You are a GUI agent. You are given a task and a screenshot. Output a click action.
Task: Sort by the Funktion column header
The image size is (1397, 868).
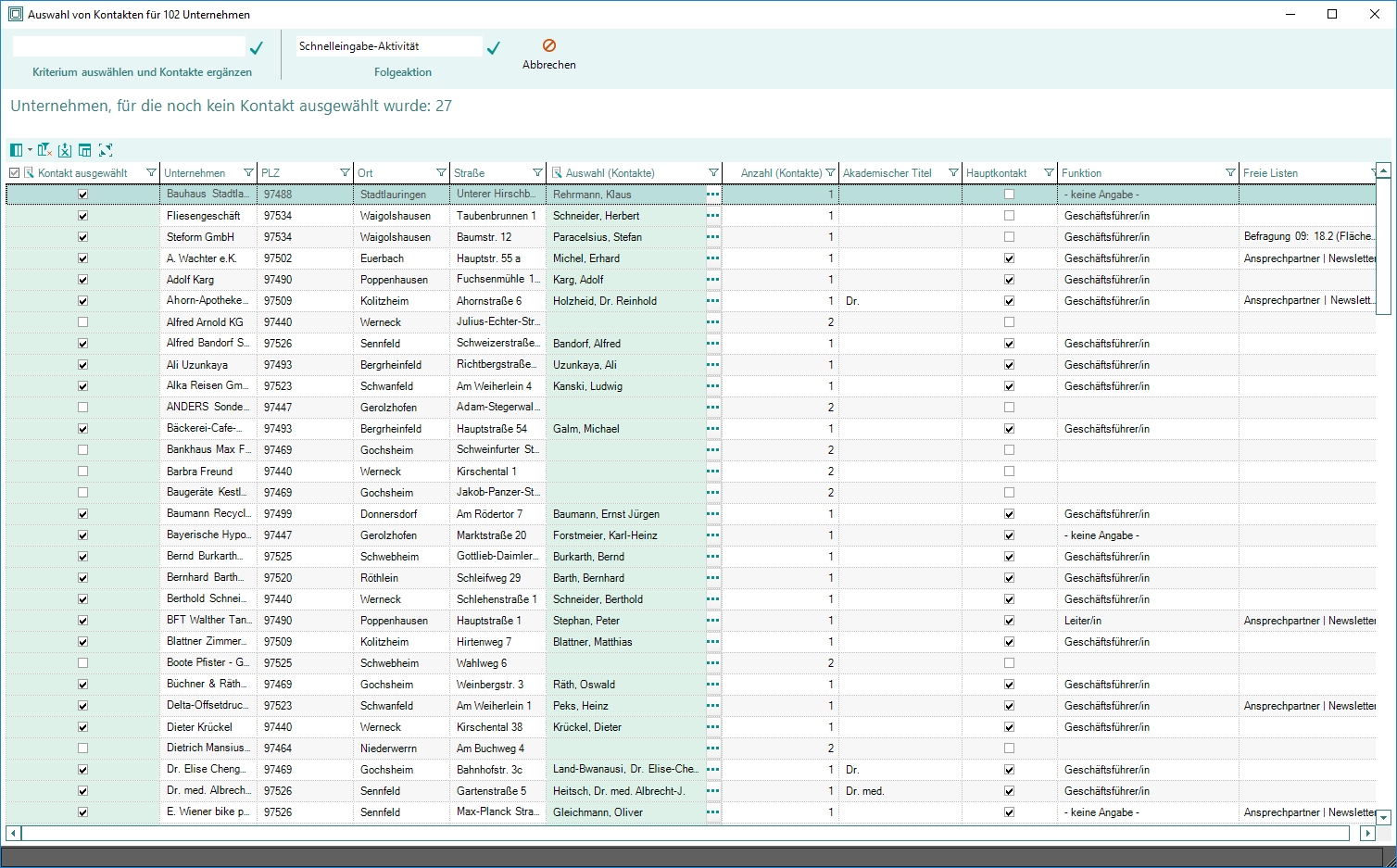click(x=1082, y=173)
